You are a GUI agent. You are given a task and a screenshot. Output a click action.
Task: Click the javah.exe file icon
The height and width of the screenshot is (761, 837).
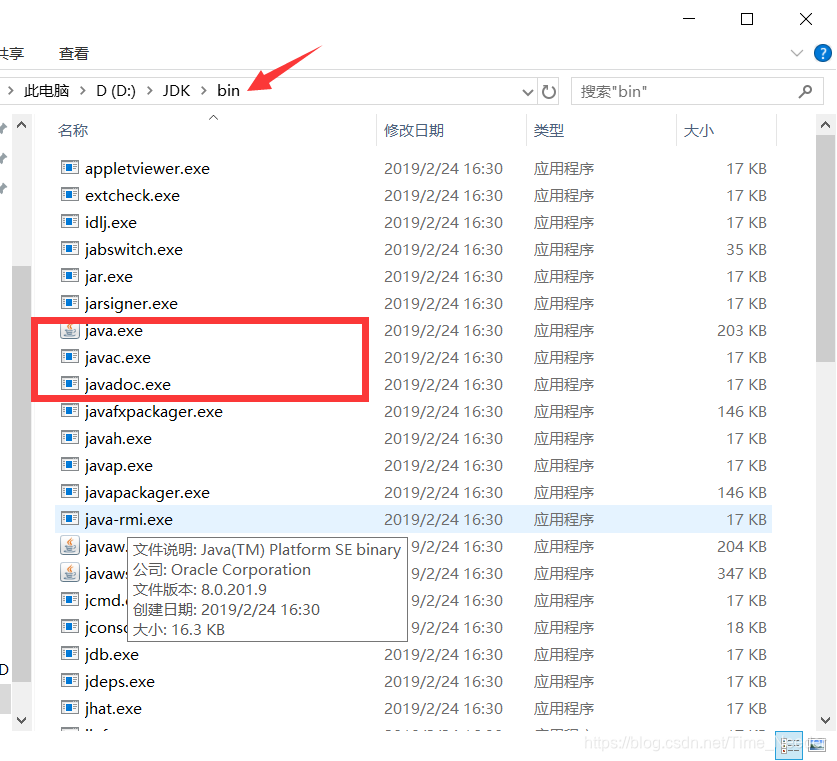pyautogui.click(x=69, y=438)
